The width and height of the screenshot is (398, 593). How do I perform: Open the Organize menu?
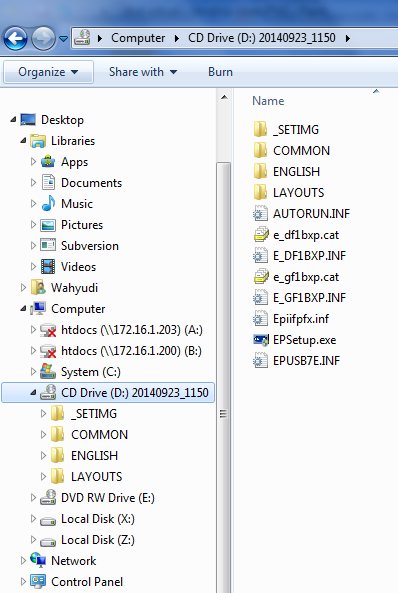click(48, 72)
